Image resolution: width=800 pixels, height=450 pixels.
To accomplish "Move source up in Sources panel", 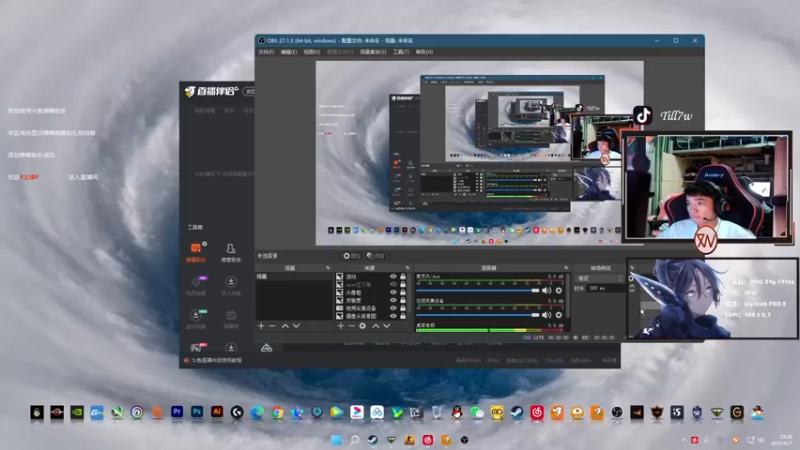I will tap(376, 326).
